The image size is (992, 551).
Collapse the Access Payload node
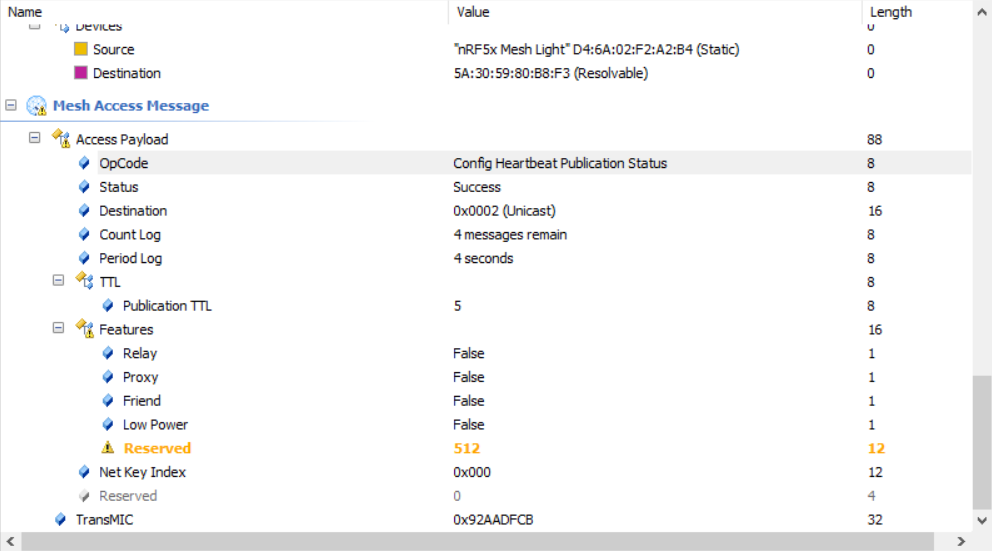point(35,139)
